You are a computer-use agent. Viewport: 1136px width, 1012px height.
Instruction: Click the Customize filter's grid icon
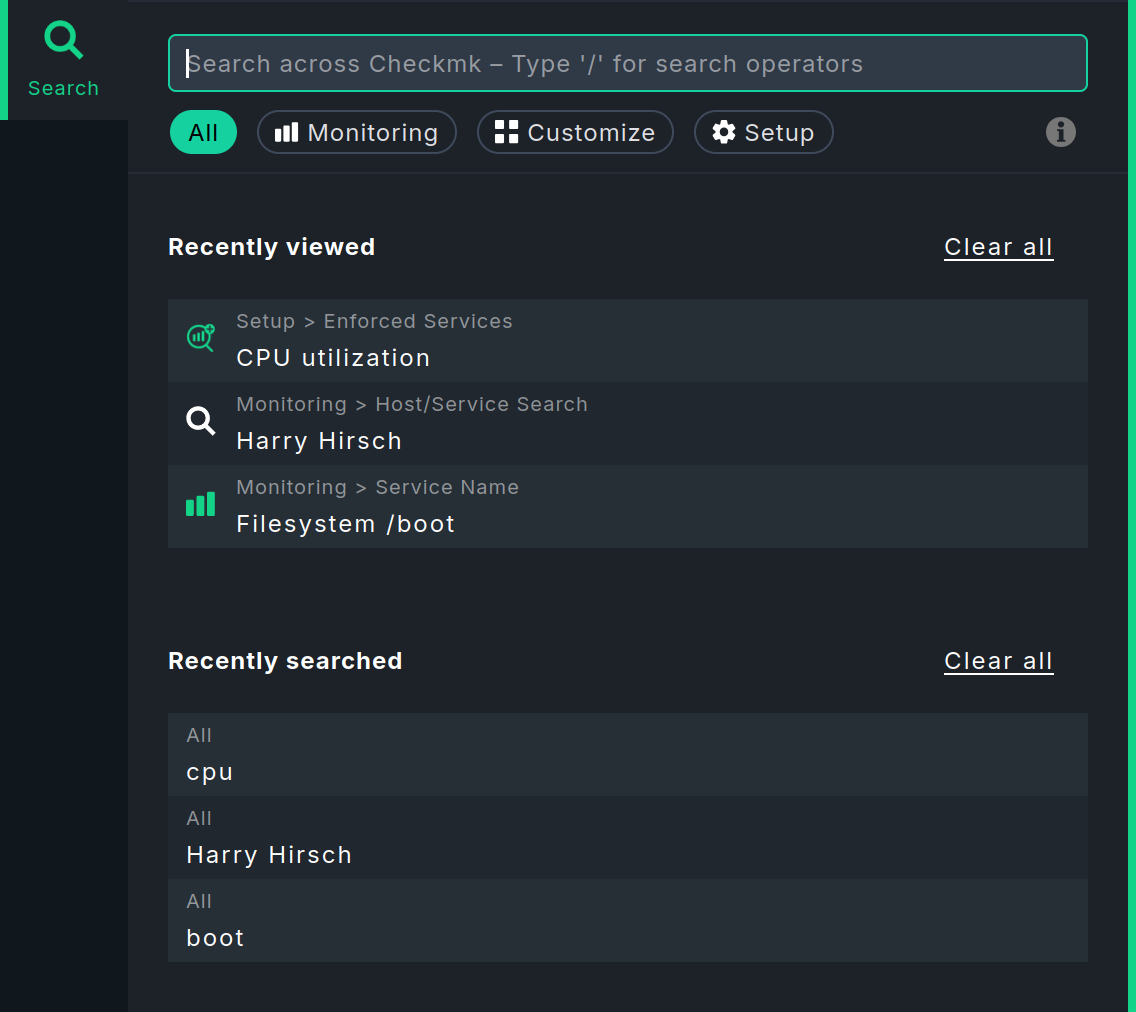[506, 131]
